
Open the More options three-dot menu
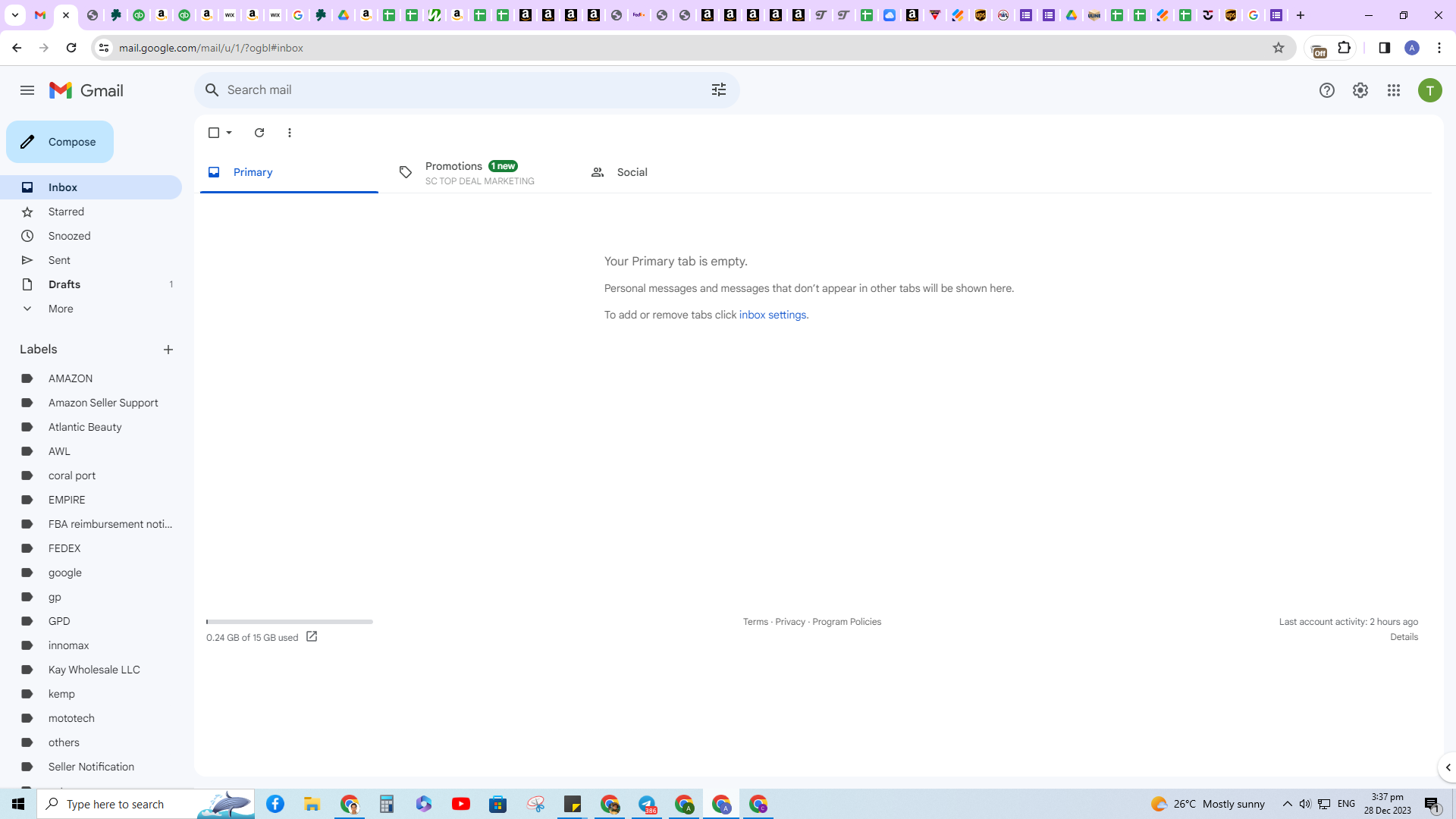coord(290,133)
